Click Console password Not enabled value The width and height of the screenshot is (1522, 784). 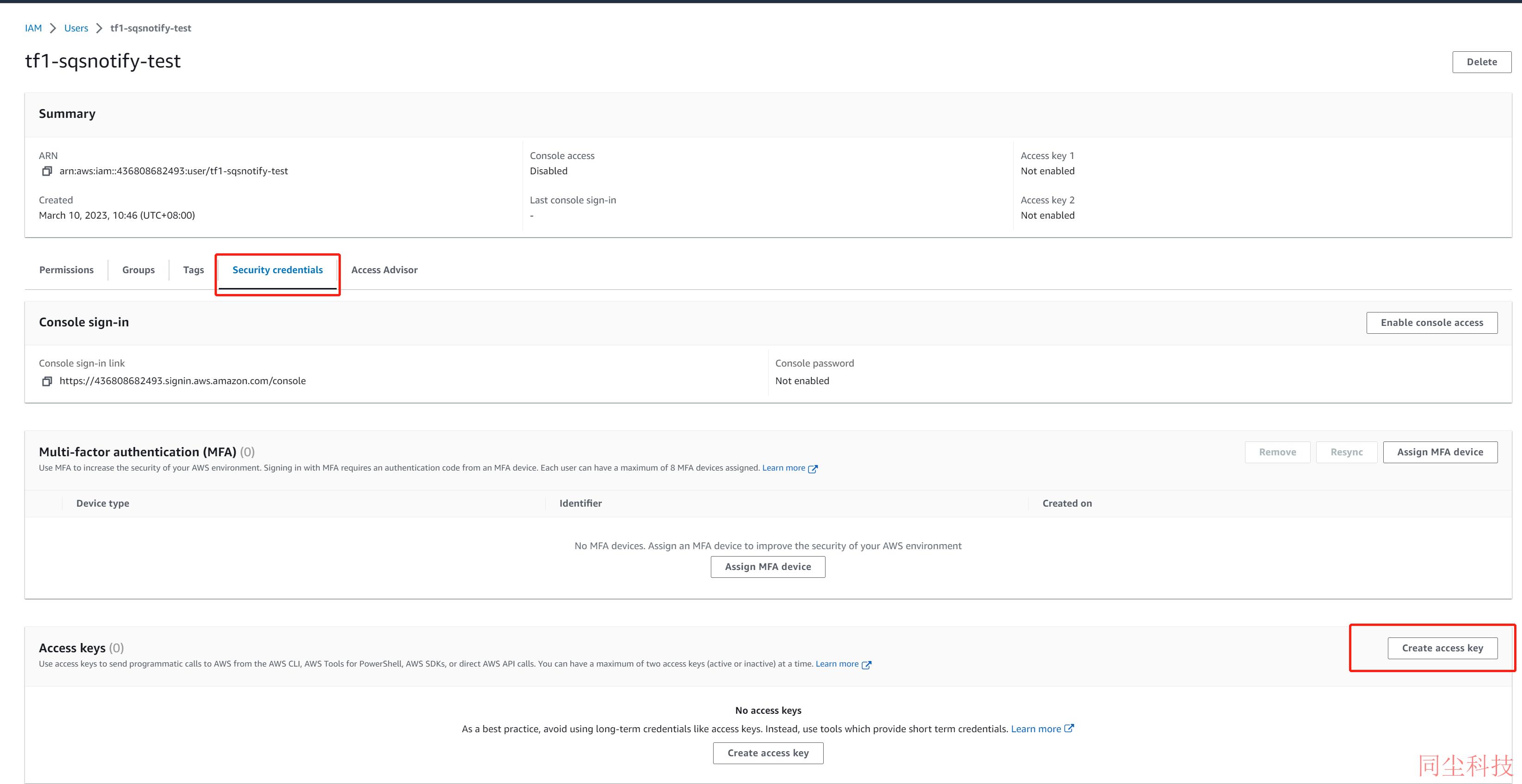click(x=802, y=381)
